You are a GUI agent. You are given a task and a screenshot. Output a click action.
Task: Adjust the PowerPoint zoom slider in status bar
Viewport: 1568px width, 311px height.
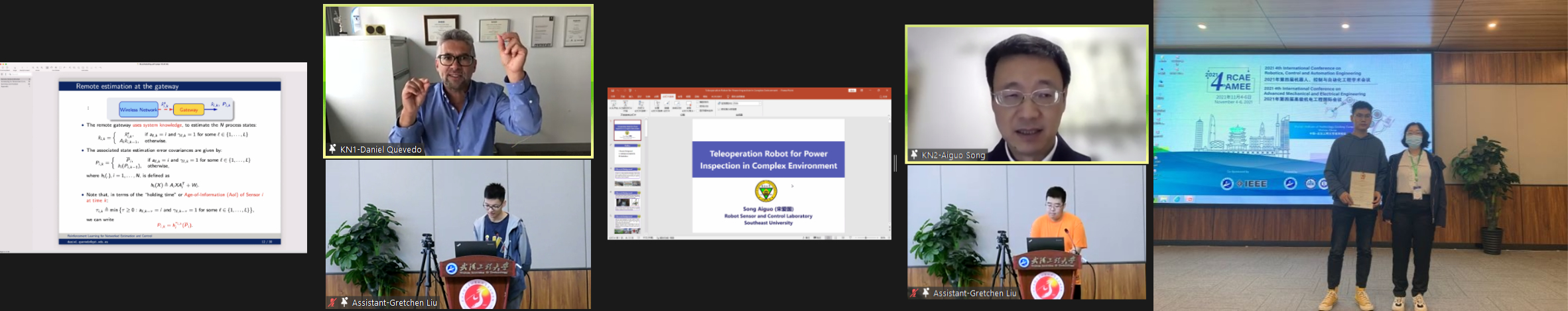click(868, 237)
